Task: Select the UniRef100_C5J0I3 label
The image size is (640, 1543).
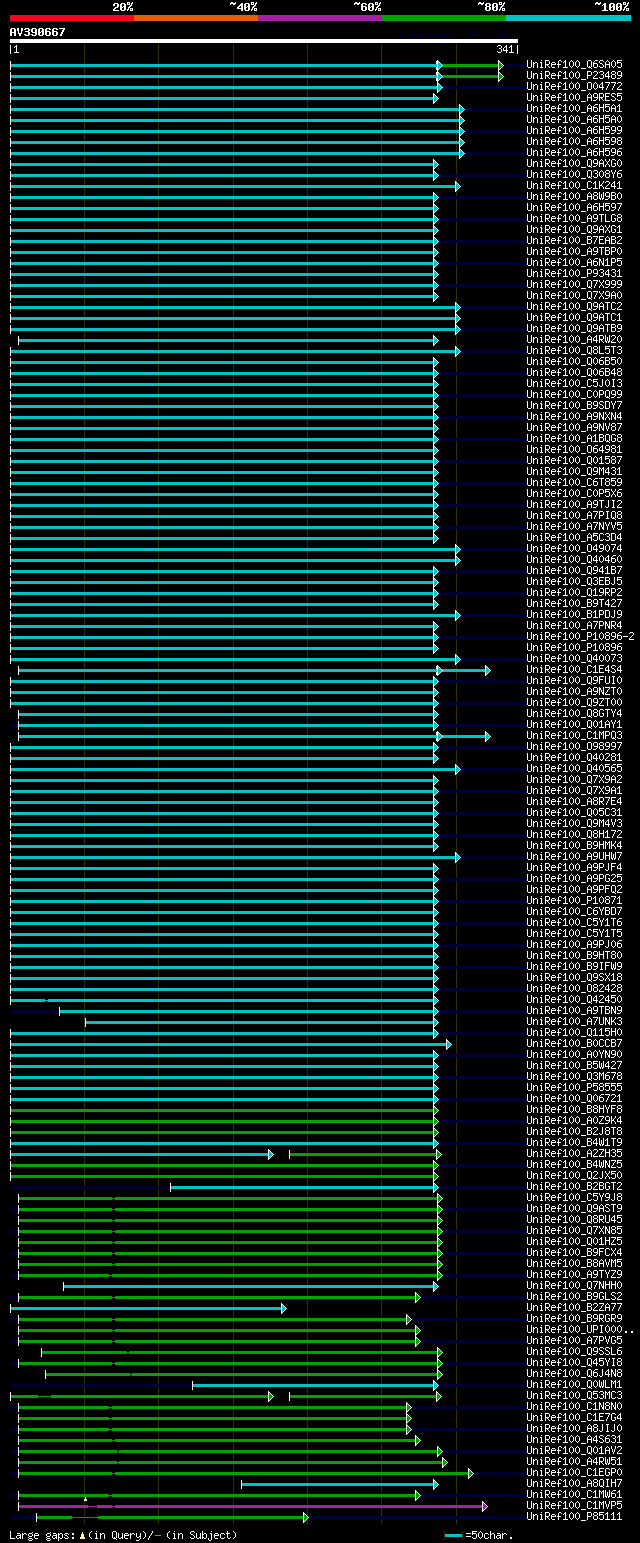Action: 574,383
